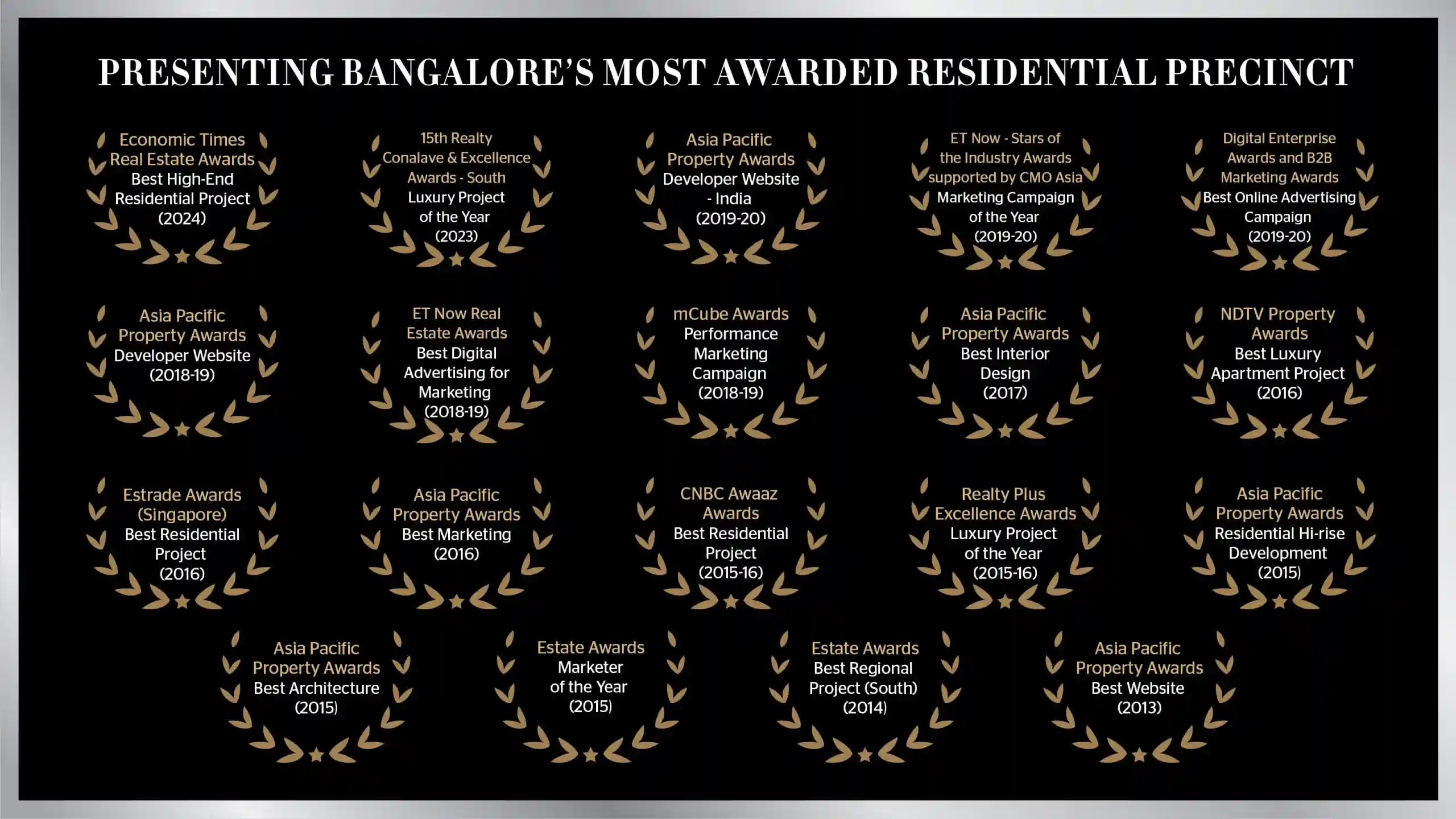
Task: Click 'Luxury Project of the Year (2023)' text
Action: [x=456, y=217]
